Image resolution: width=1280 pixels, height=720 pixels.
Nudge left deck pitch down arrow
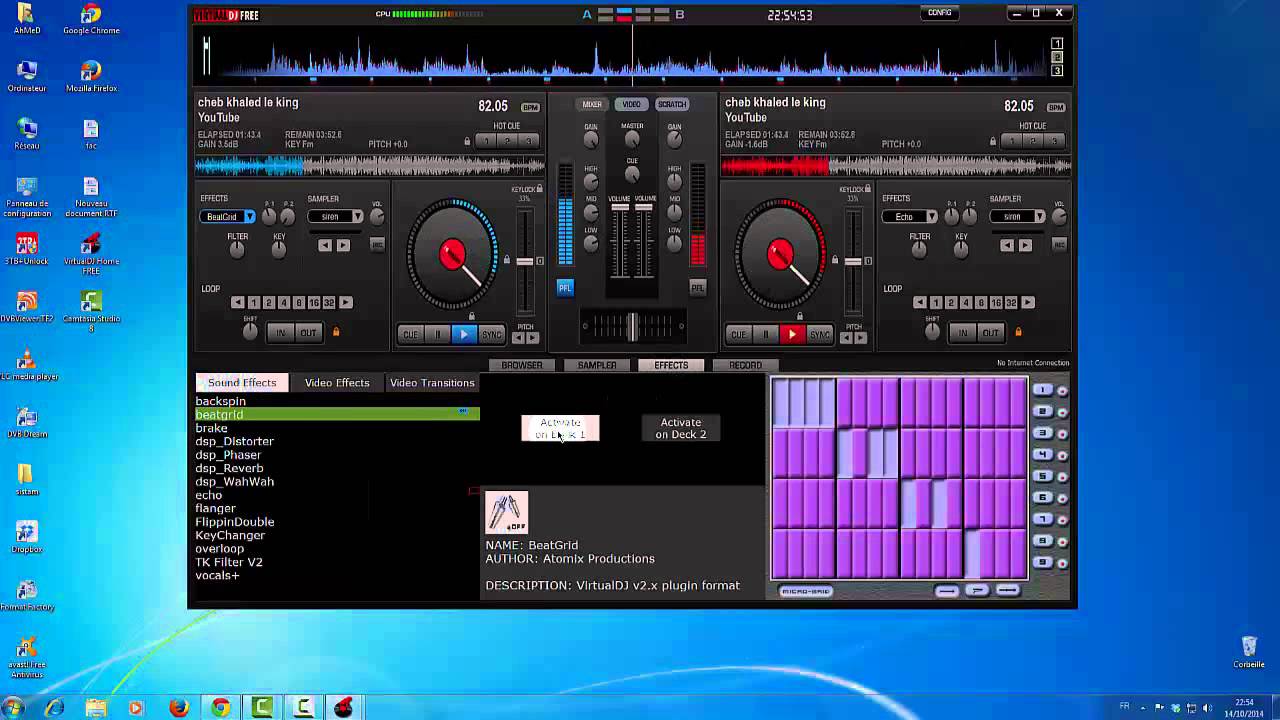tap(518, 338)
